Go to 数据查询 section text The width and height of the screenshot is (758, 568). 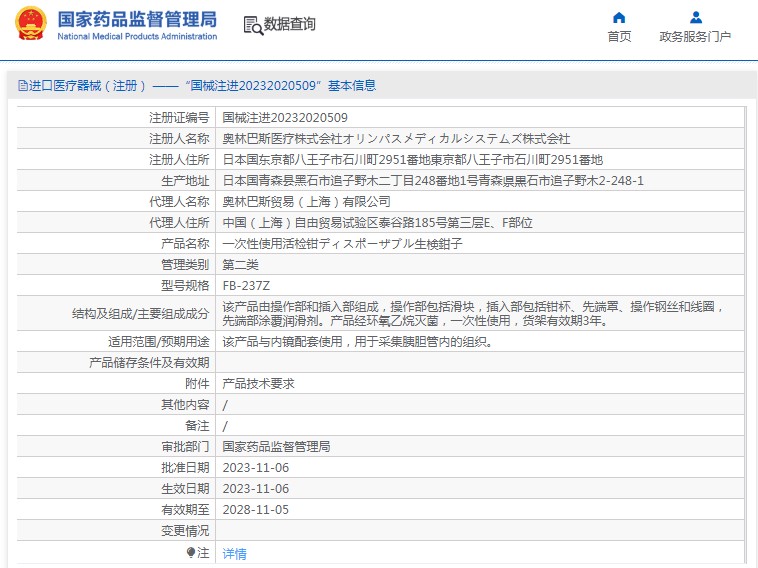pyautogui.click(x=290, y=25)
